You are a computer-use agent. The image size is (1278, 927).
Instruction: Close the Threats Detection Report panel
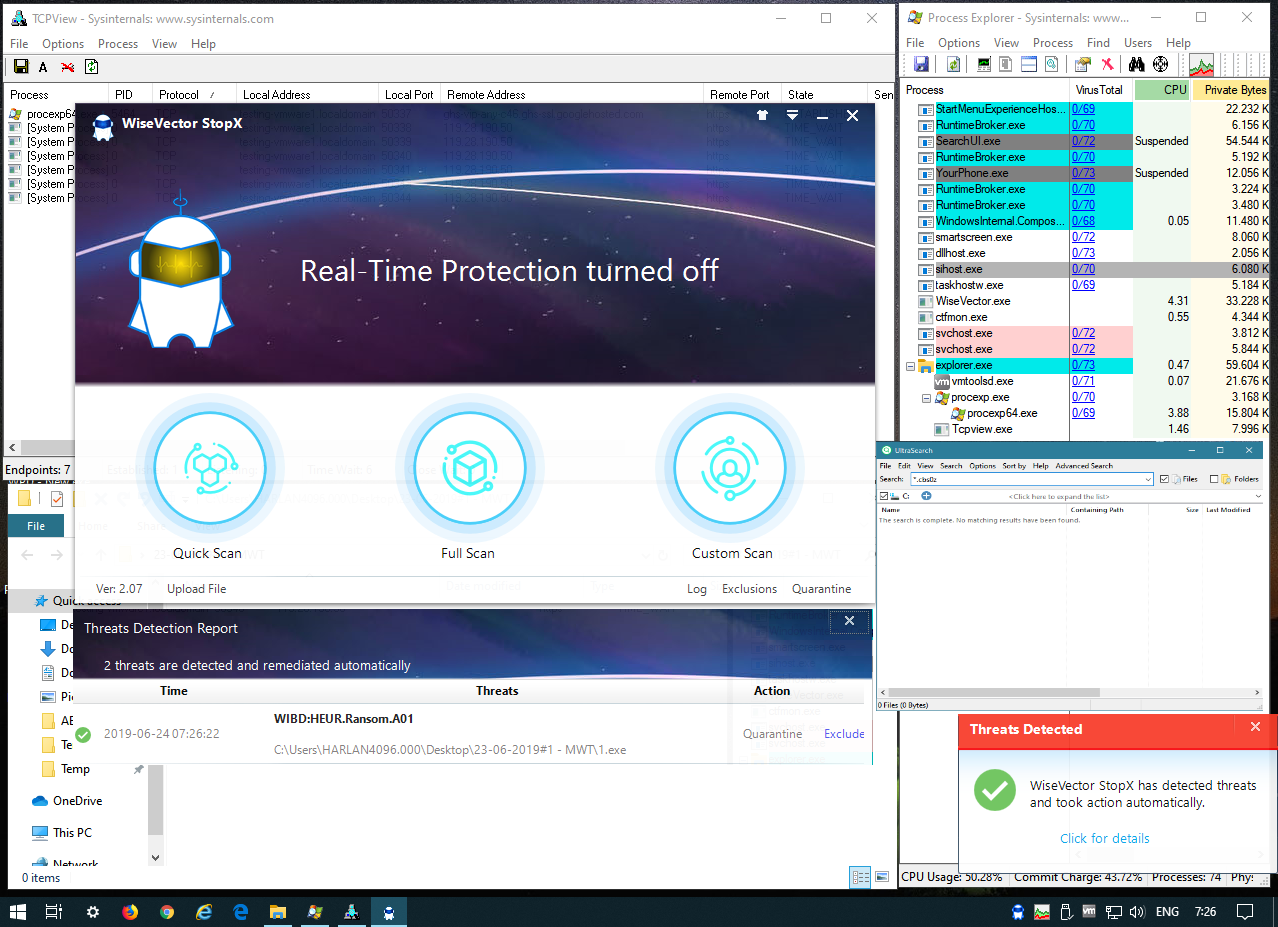point(849,621)
